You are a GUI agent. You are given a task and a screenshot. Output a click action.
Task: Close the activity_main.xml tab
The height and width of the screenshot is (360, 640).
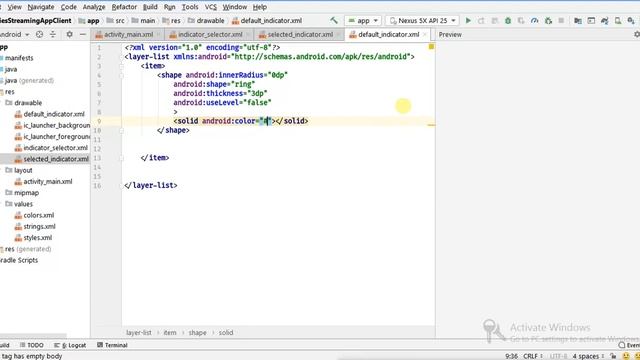[x=158, y=35]
